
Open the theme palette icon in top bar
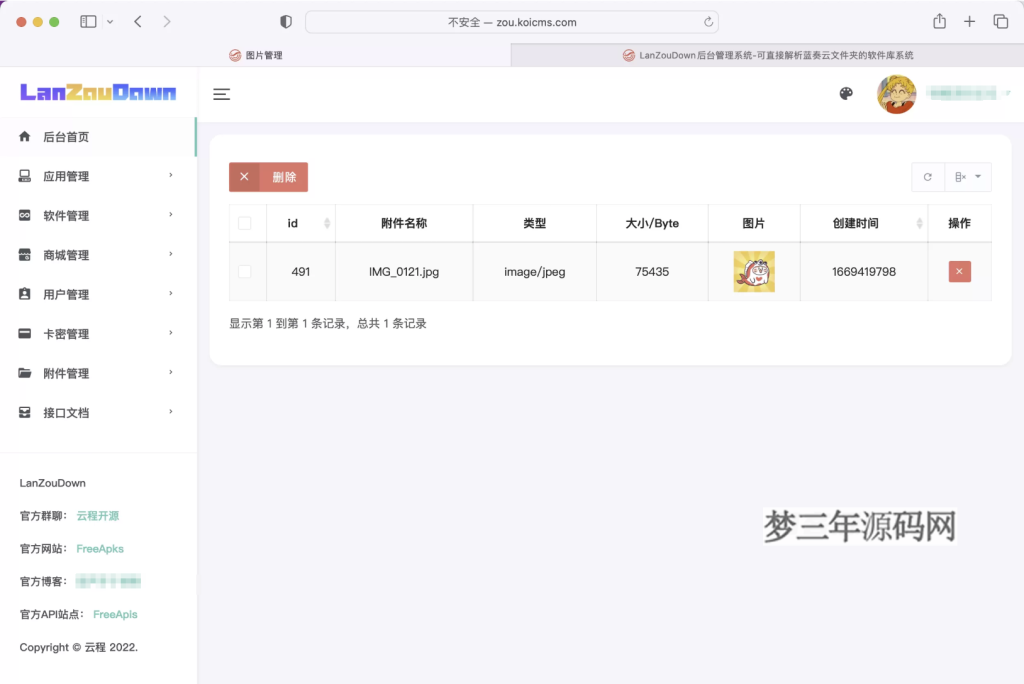[846, 93]
